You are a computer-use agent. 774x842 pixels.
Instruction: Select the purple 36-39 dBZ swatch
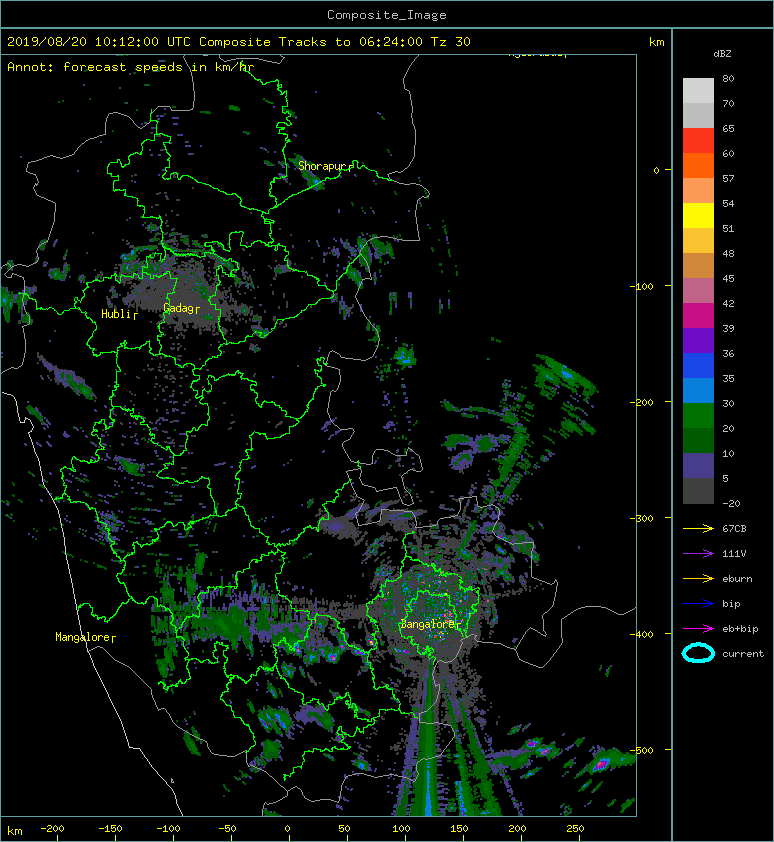(698, 340)
